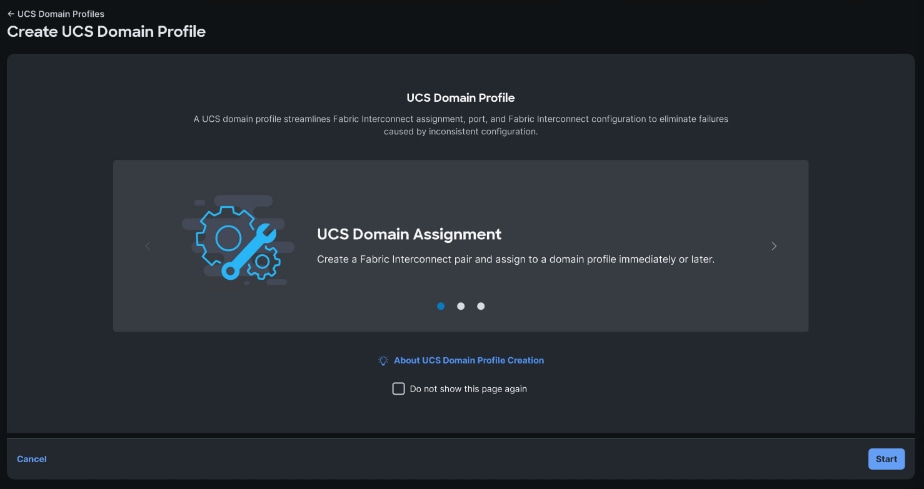Show previous carousel slide with left chevron
Image resolution: width=924 pixels, height=489 pixels.
point(148,246)
